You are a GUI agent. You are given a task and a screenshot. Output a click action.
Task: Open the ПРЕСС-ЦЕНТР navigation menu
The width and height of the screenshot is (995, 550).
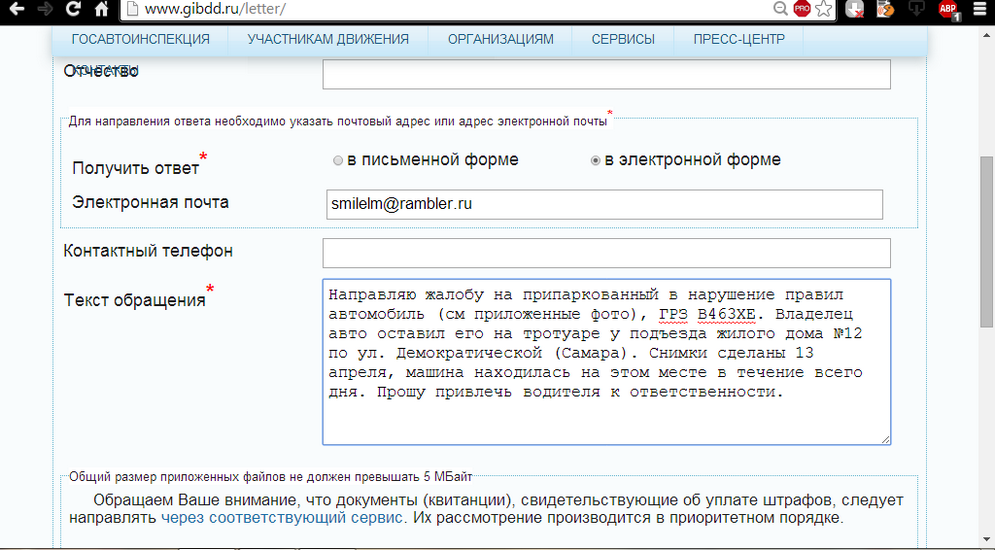point(739,40)
